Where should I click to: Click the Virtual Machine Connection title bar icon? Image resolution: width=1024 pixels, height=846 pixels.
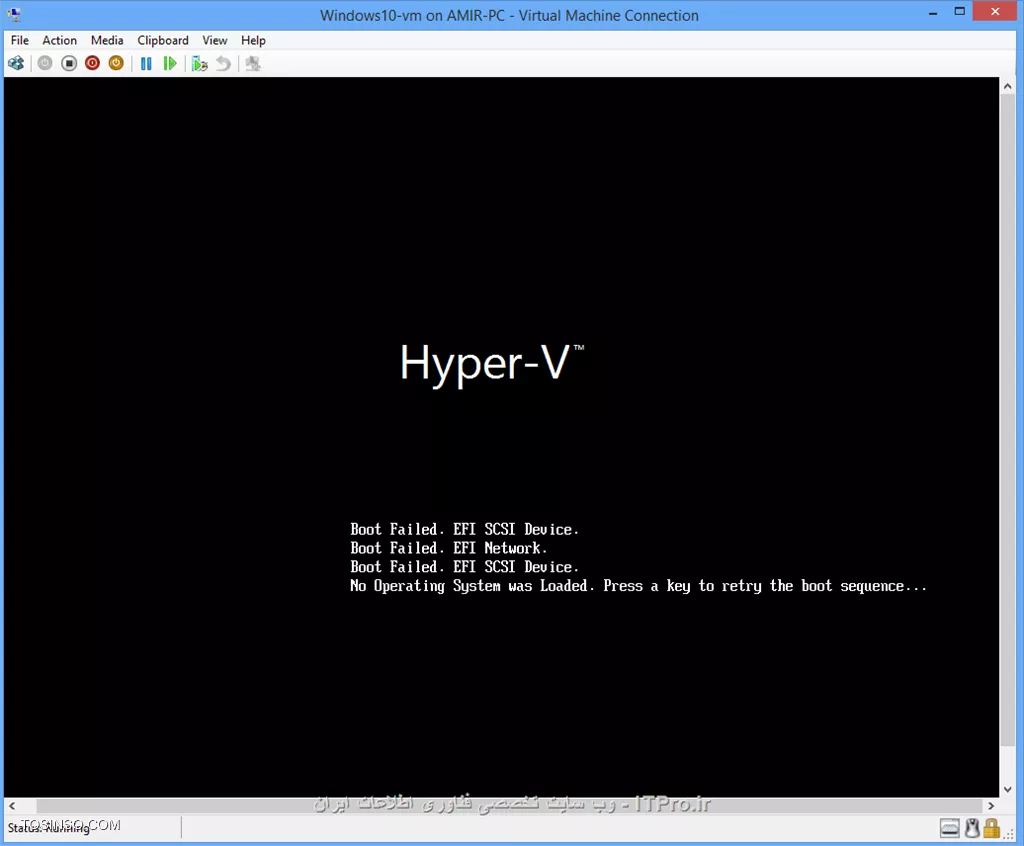[14, 14]
